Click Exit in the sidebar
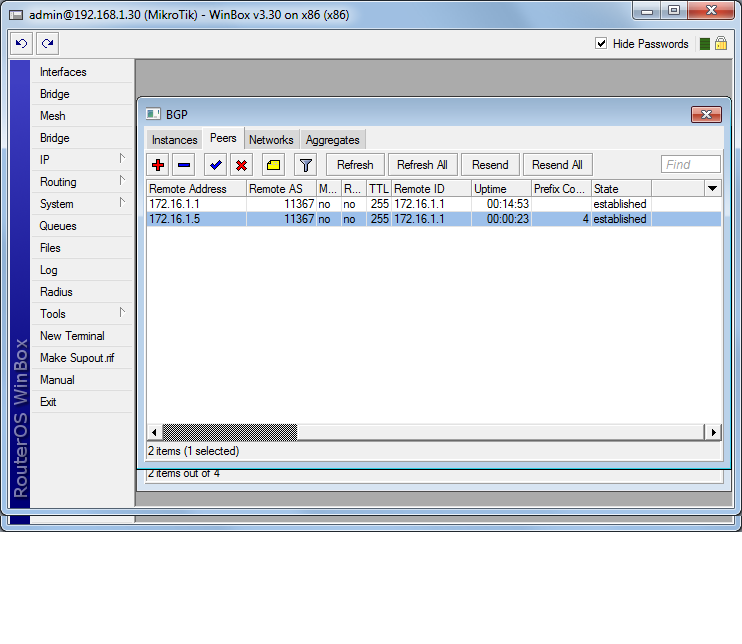The width and height of the screenshot is (742, 644). tap(81, 402)
